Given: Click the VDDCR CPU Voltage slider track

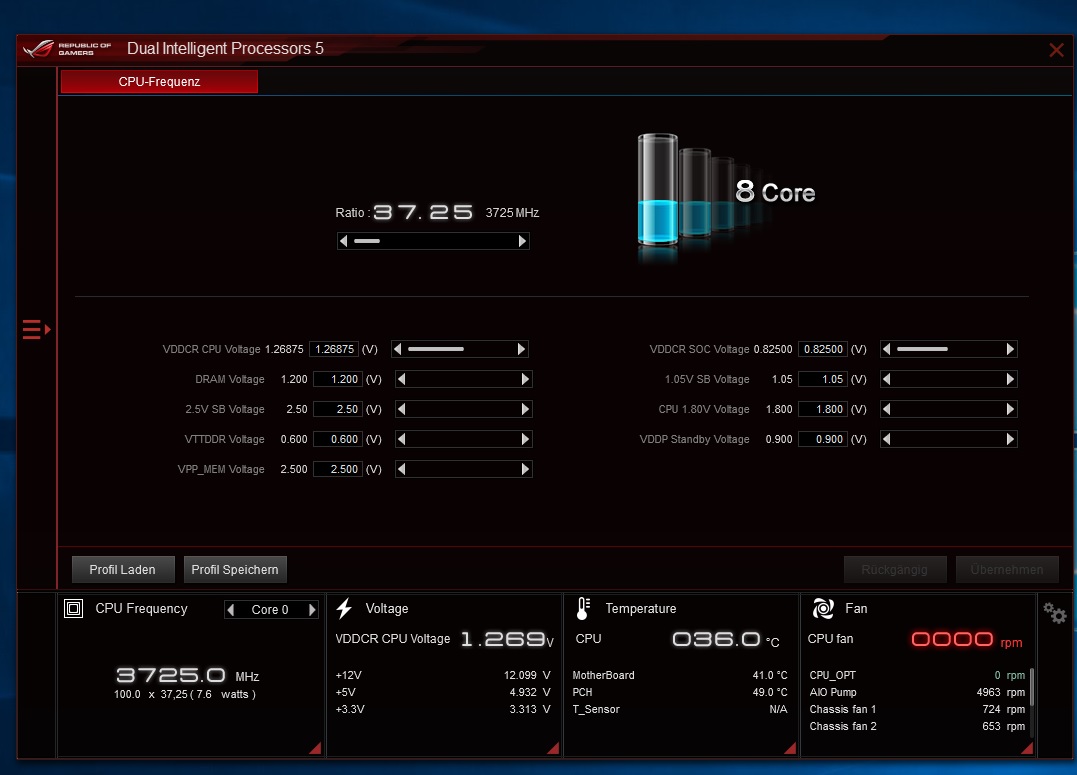Looking at the screenshot, I should (x=460, y=349).
